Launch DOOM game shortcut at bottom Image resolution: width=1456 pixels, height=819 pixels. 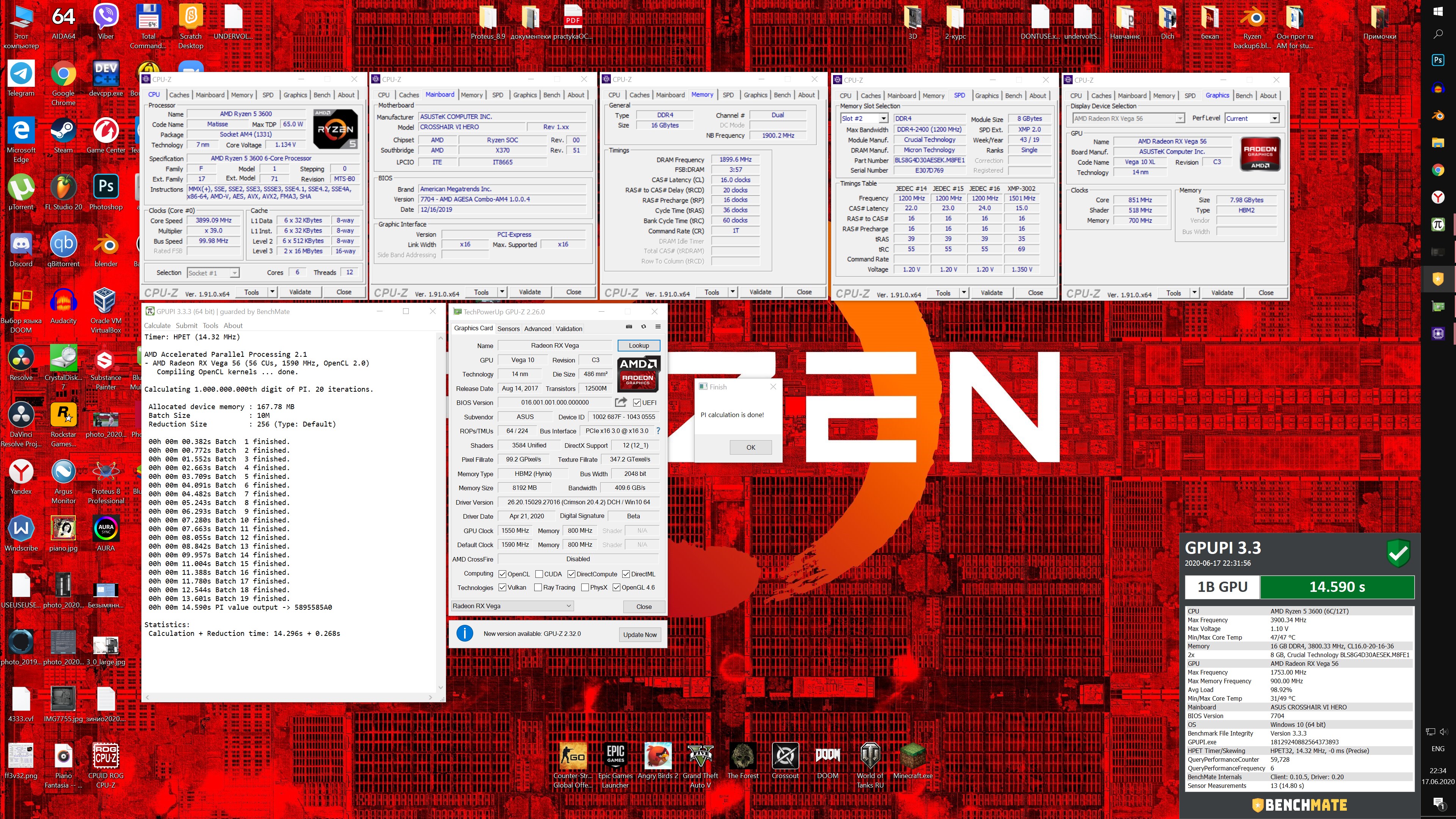(x=827, y=761)
